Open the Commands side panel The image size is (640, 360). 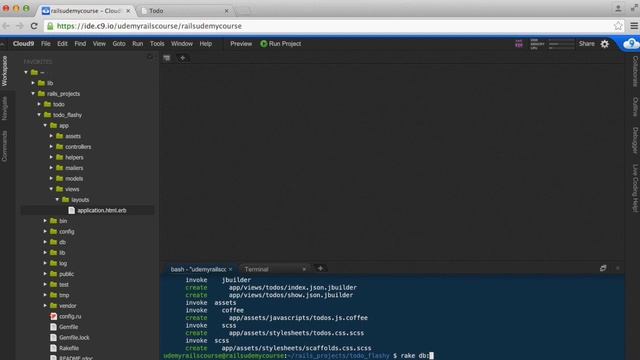coord(4,146)
